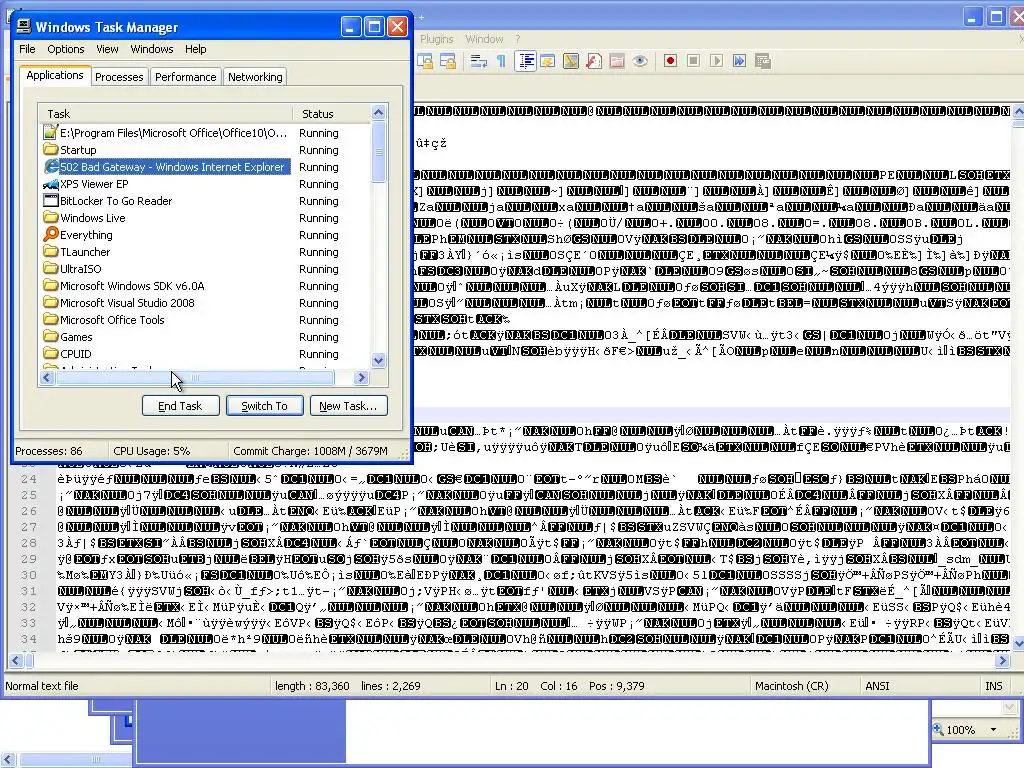Viewport: 1024px width, 768px height.
Task: Open the 100% zoom dropdown at bottom right
Action: click(x=993, y=729)
